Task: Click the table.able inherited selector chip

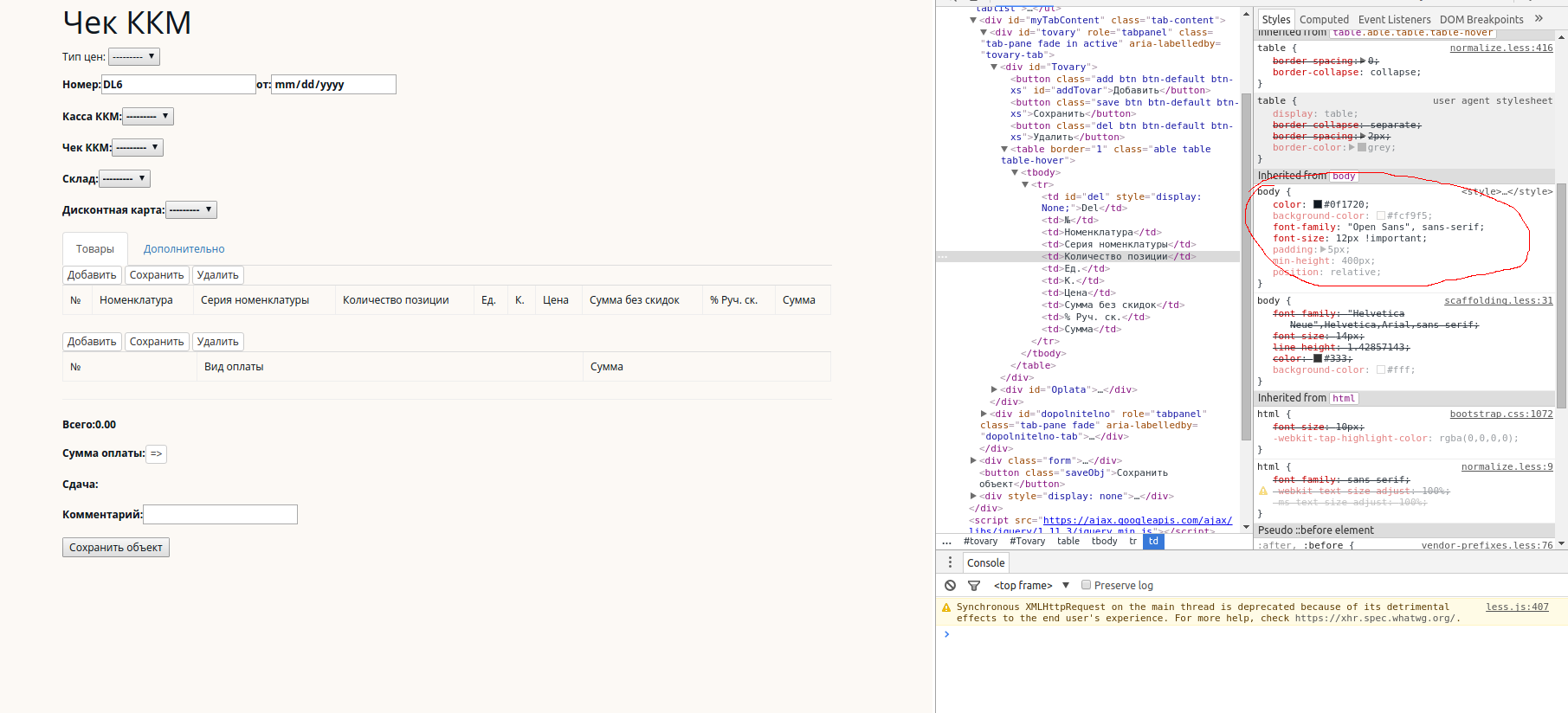Action: click(1413, 33)
